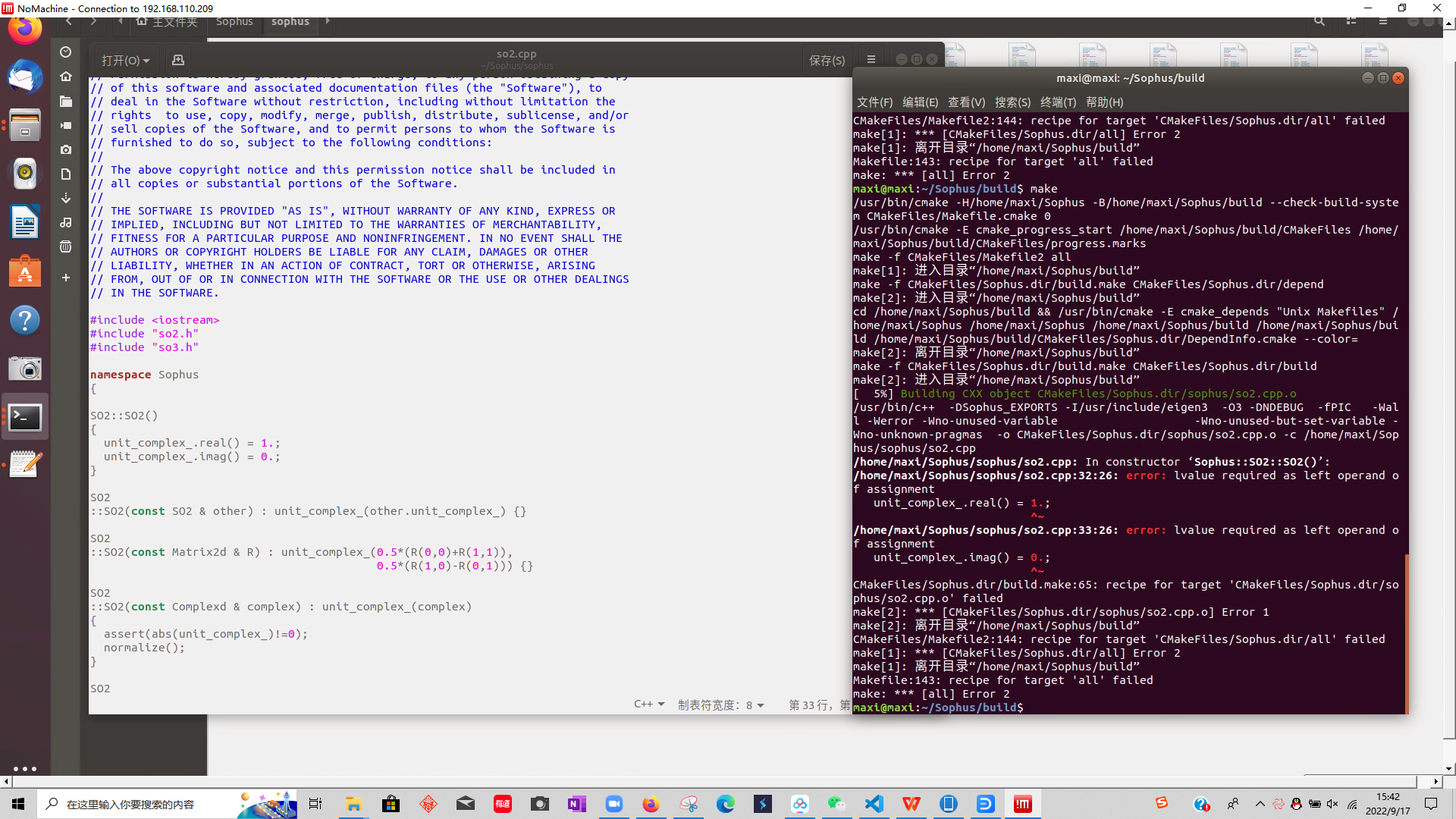Go to Home in file manager sidebar
The height and width of the screenshot is (819, 1456).
[x=66, y=77]
